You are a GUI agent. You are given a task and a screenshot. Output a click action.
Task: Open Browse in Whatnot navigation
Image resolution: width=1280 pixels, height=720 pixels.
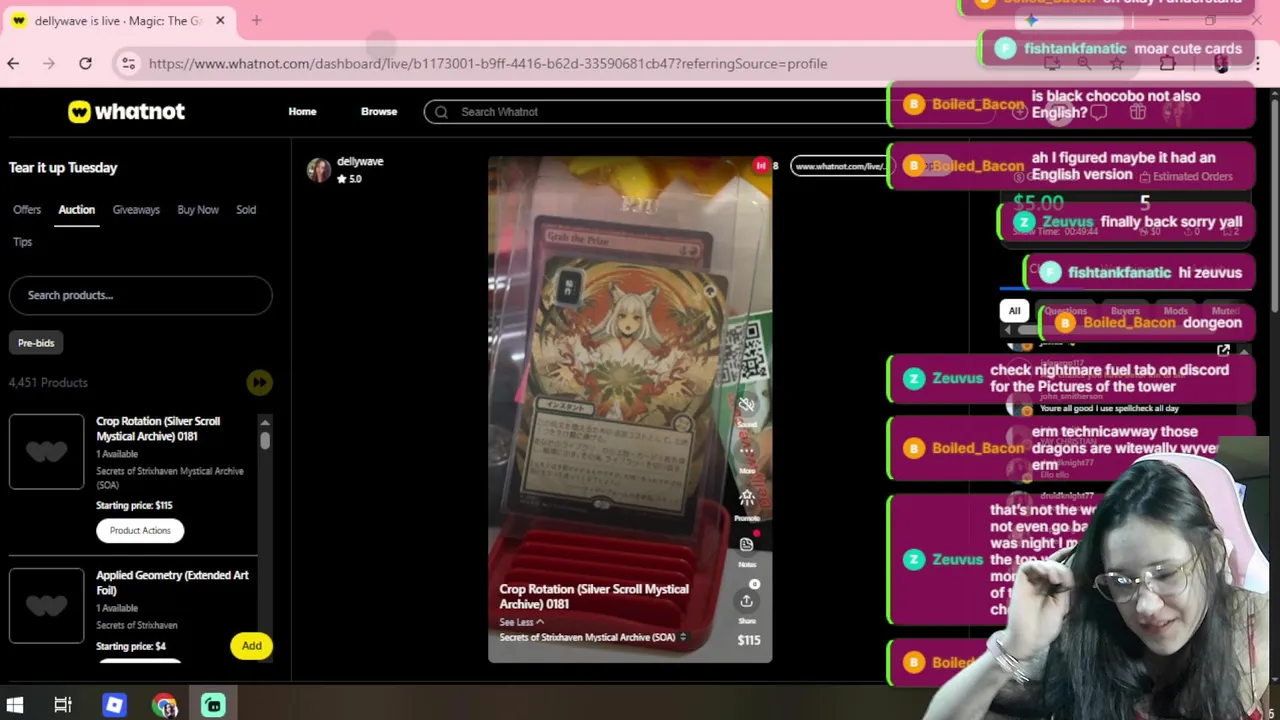379,111
